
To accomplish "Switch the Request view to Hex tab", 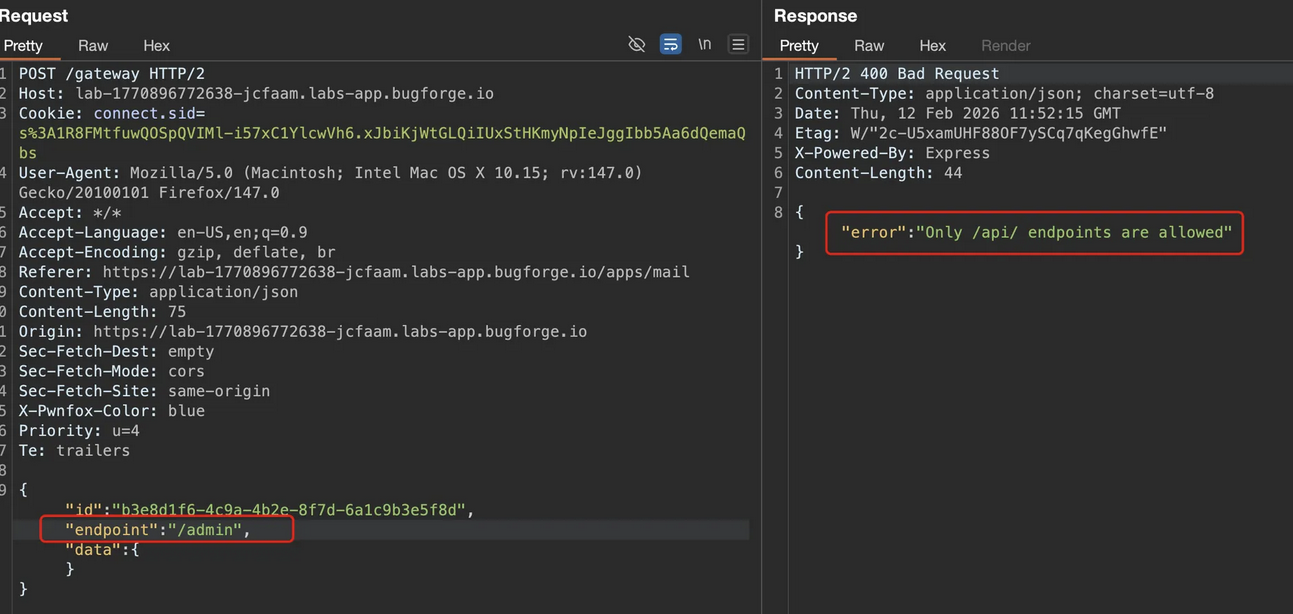I will 156,46.
